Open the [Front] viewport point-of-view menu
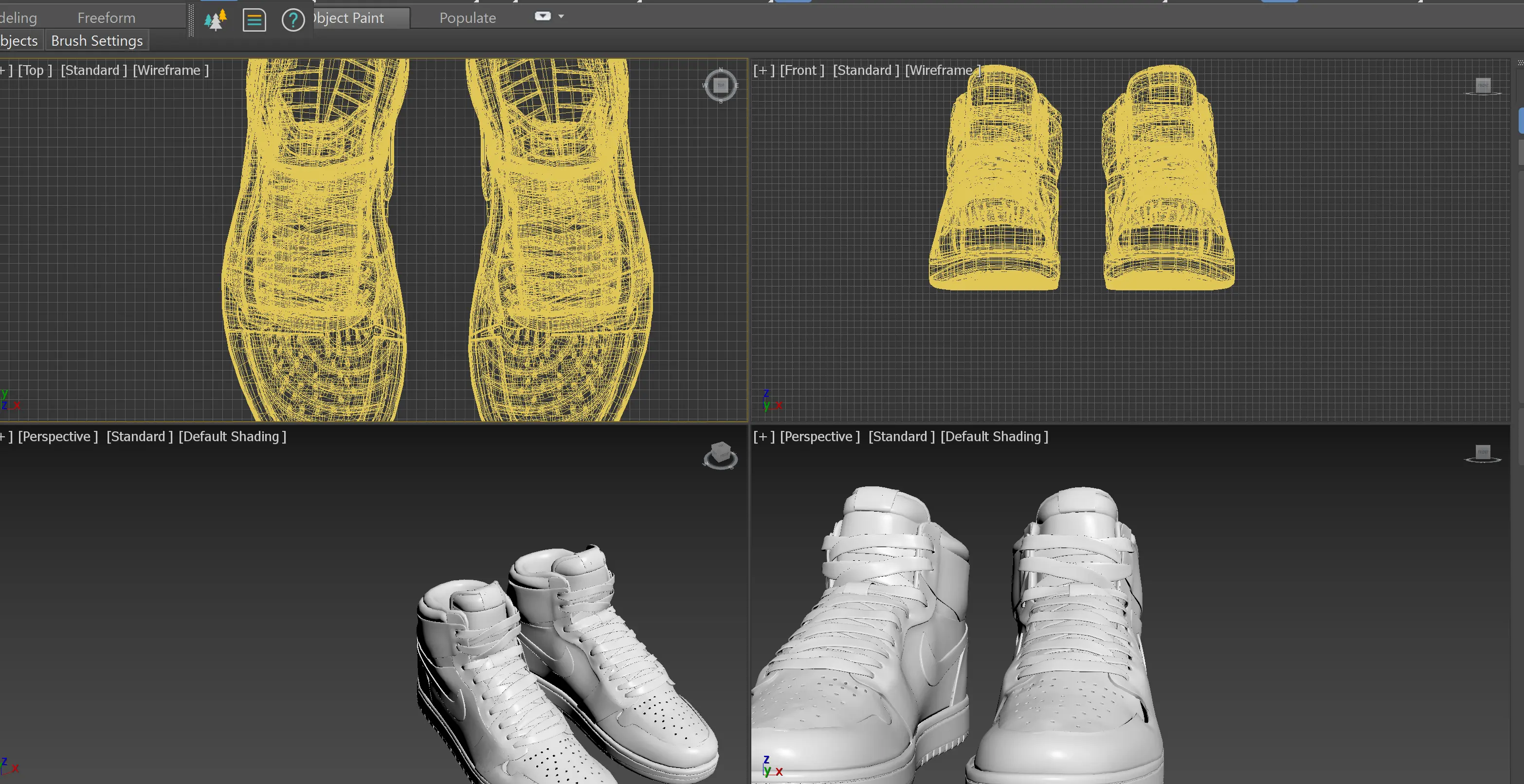1524x784 pixels. [x=802, y=71]
